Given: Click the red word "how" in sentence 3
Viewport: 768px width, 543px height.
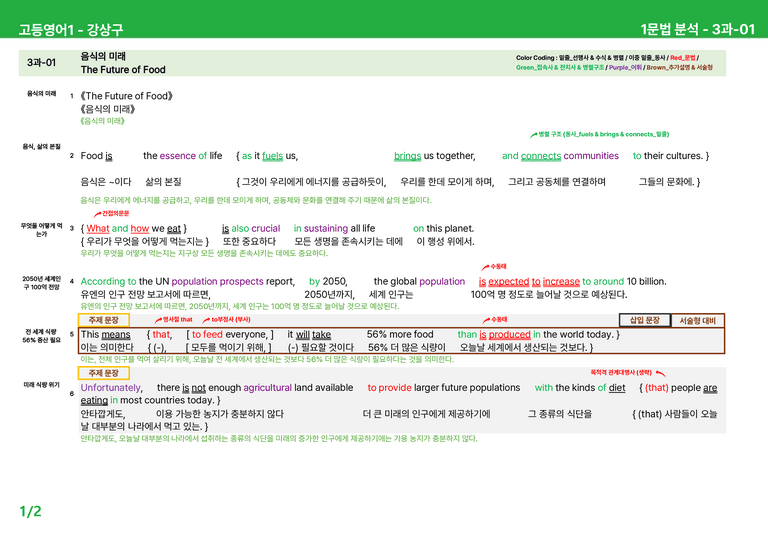Looking at the screenshot, I should 140,229.
